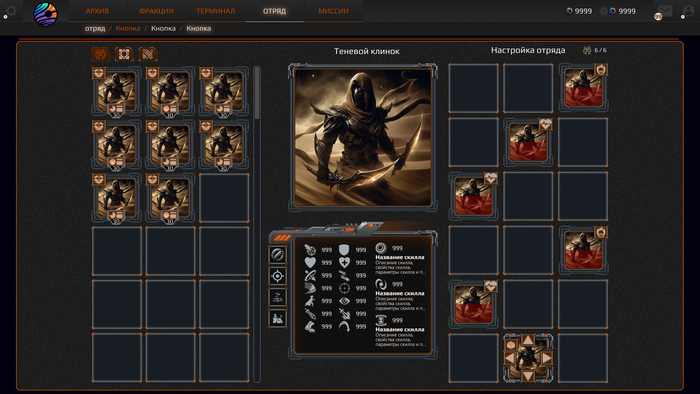Open the Терминал tab
The height and width of the screenshot is (394, 700).
click(x=216, y=11)
